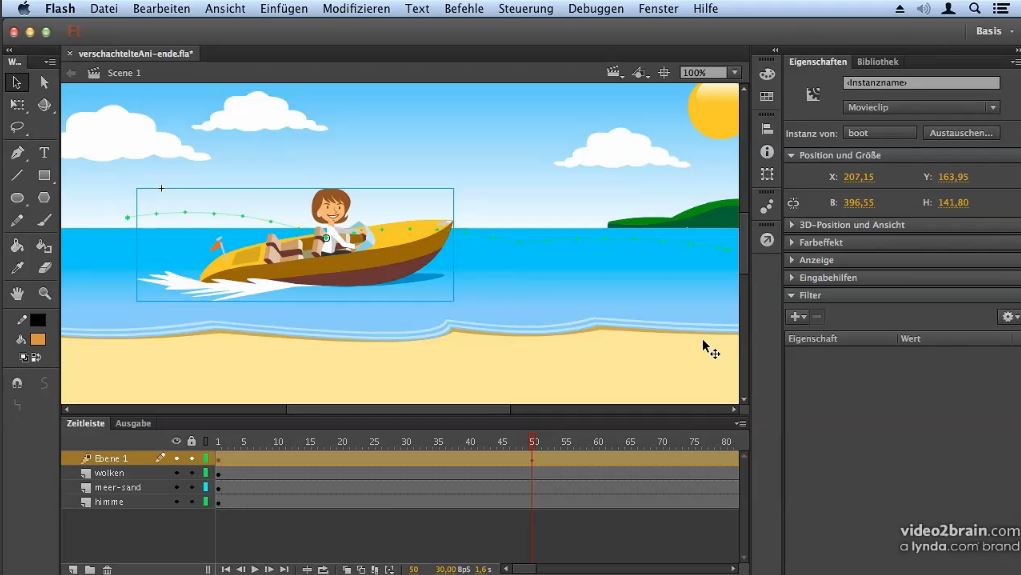Select the Line tool

17,175
